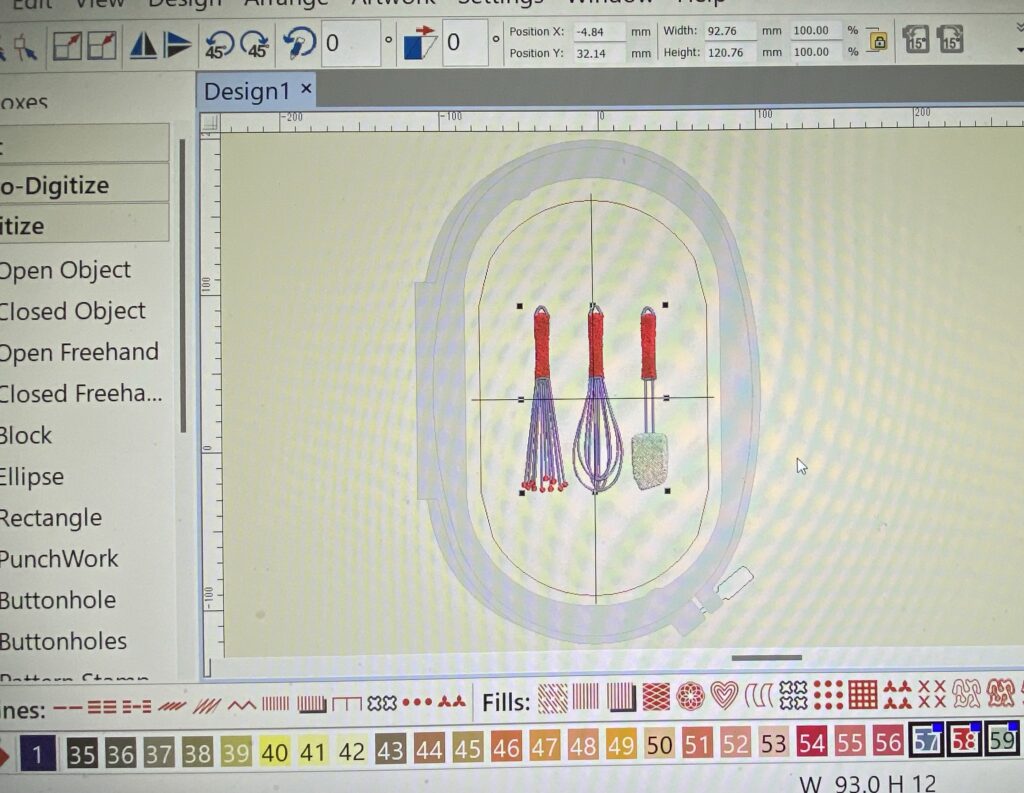
Task: Select the heart-shaped fill pattern
Action: pos(724,694)
